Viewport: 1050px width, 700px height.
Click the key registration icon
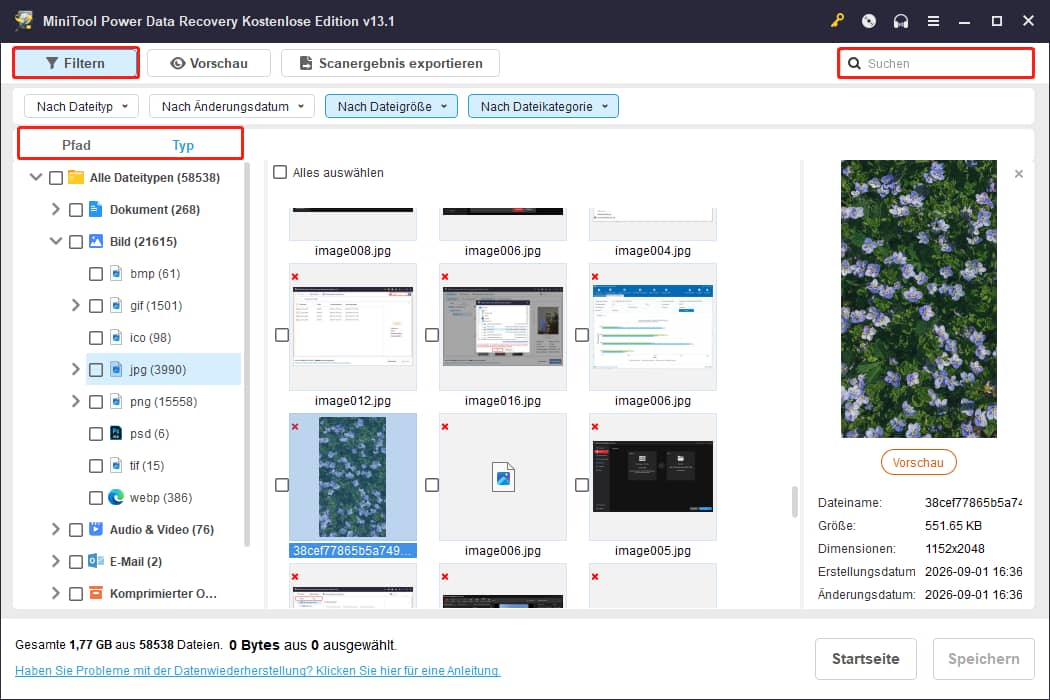pyautogui.click(x=837, y=21)
